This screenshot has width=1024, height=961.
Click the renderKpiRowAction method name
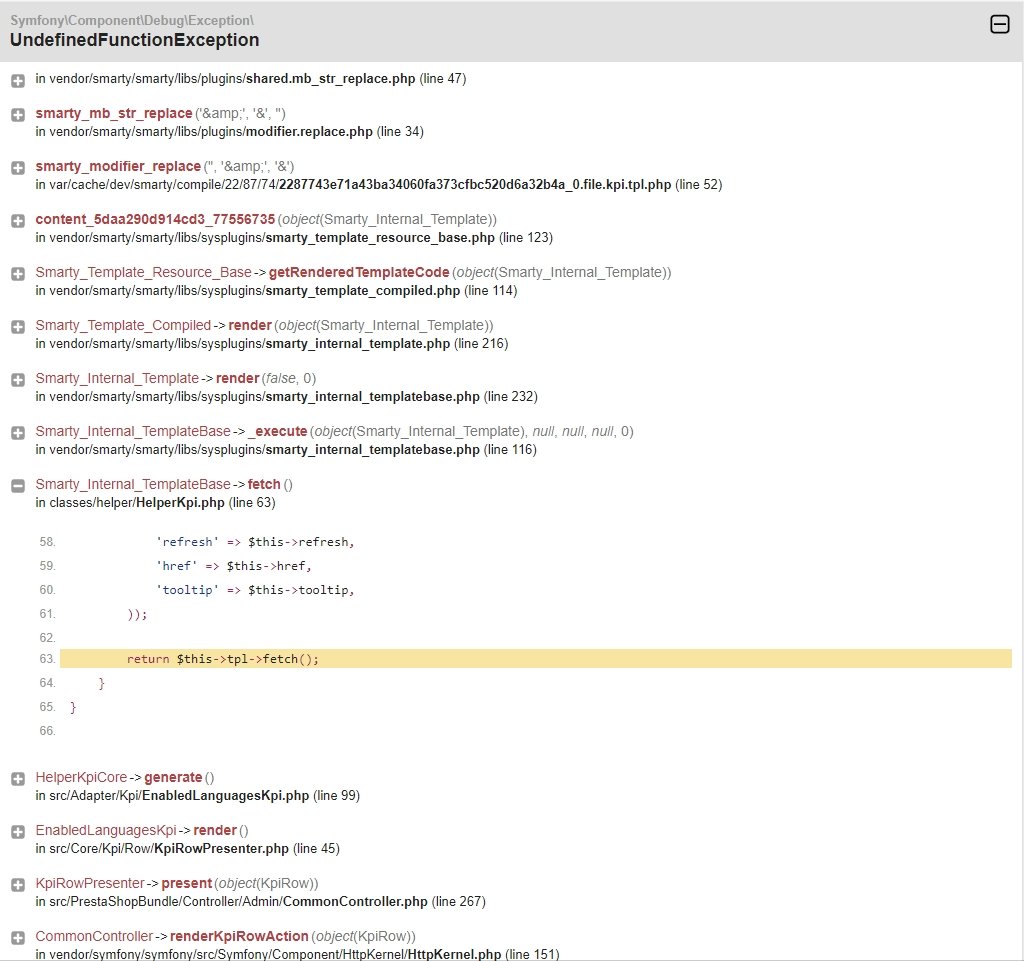[x=239, y=936]
